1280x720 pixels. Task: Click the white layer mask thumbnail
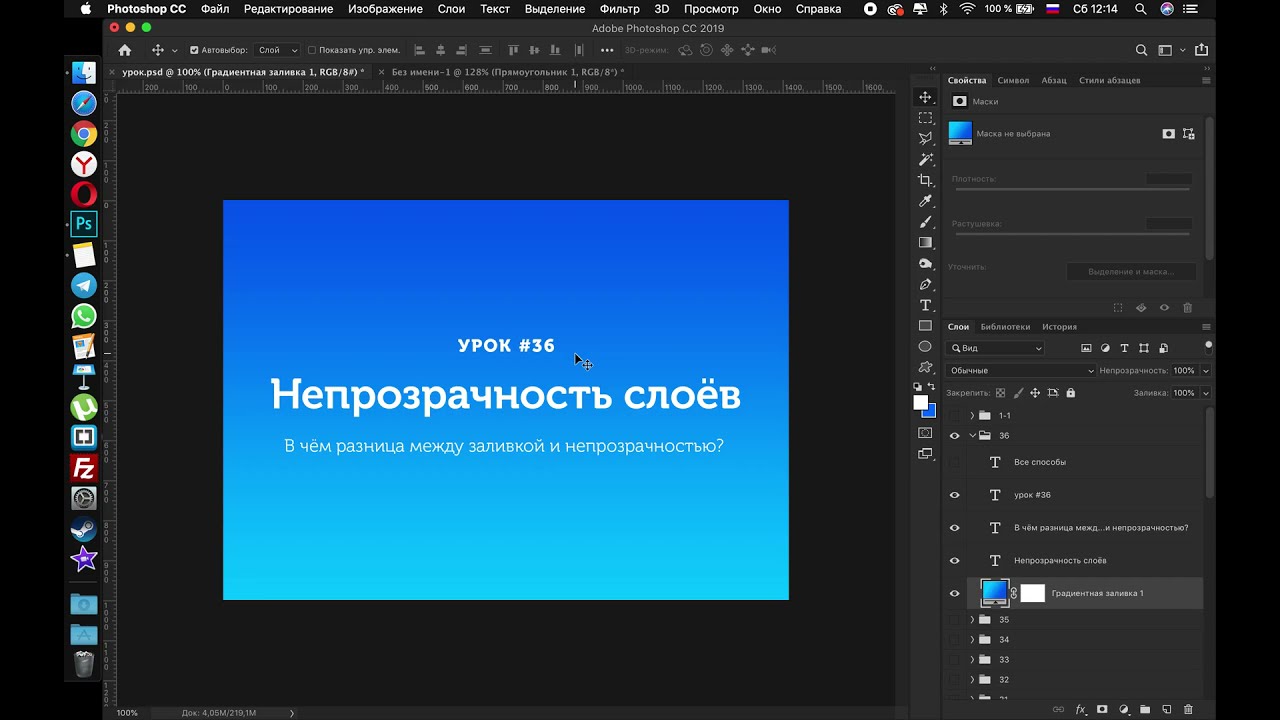tap(1032, 593)
